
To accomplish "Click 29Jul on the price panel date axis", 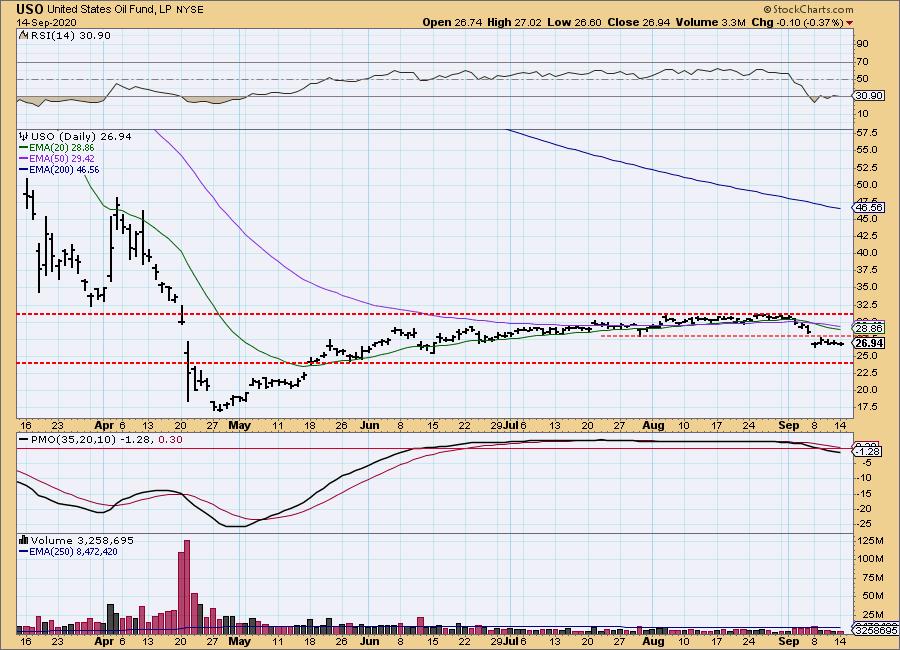I will point(505,425).
